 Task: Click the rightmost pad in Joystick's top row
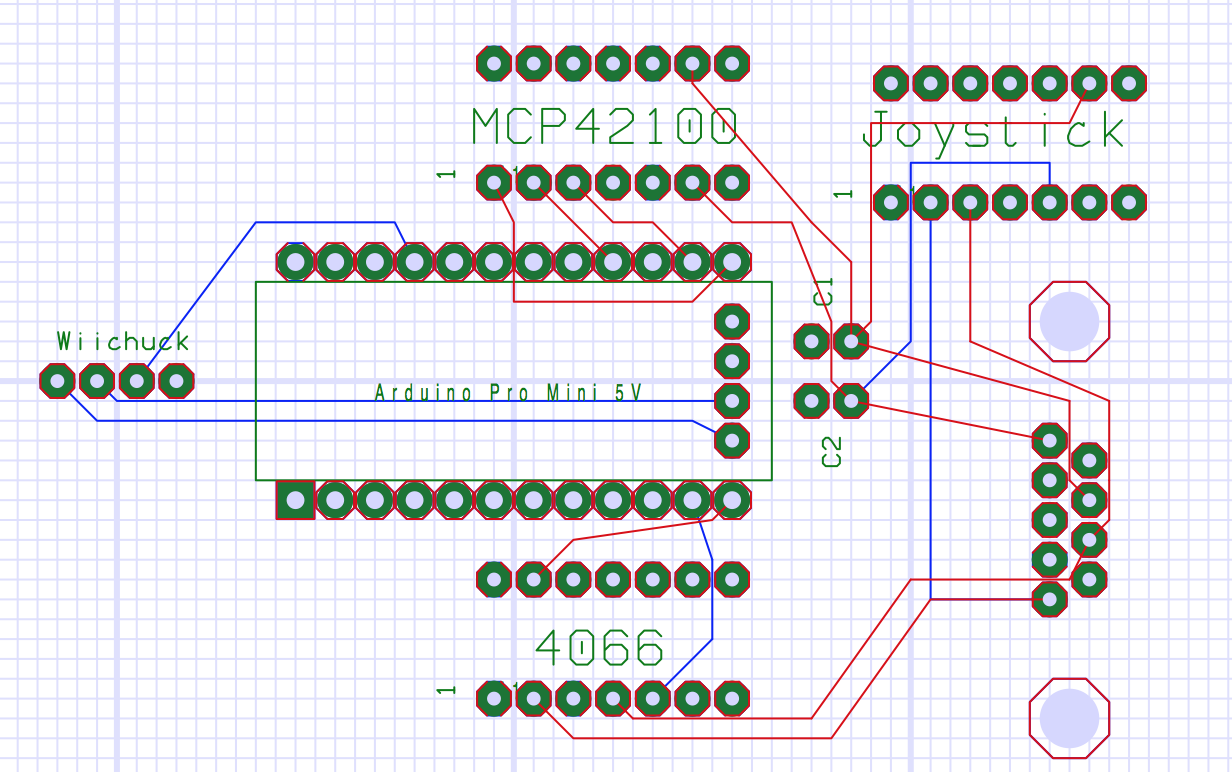[x=1129, y=83]
